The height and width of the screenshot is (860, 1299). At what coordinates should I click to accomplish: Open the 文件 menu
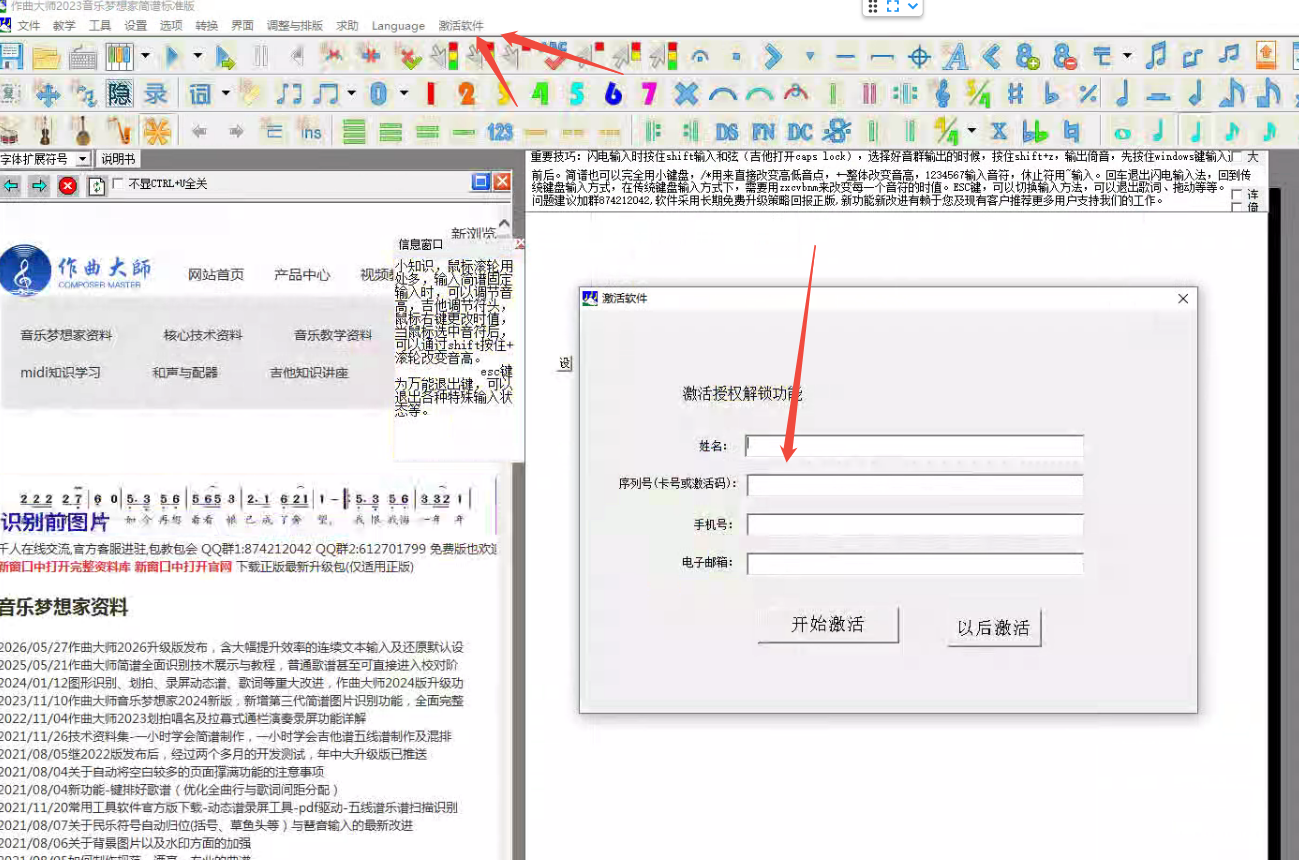(x=29, y=26)
